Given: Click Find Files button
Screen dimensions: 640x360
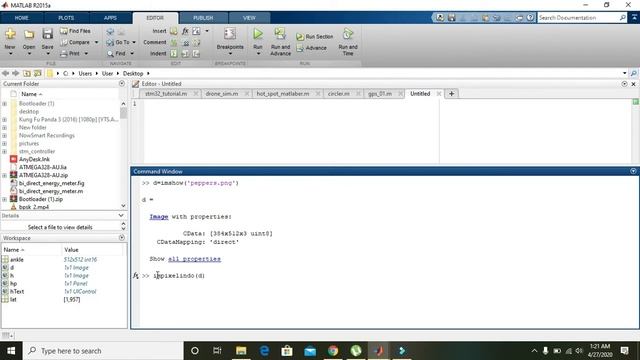Looking at the screenshot, I should [75, 31].
